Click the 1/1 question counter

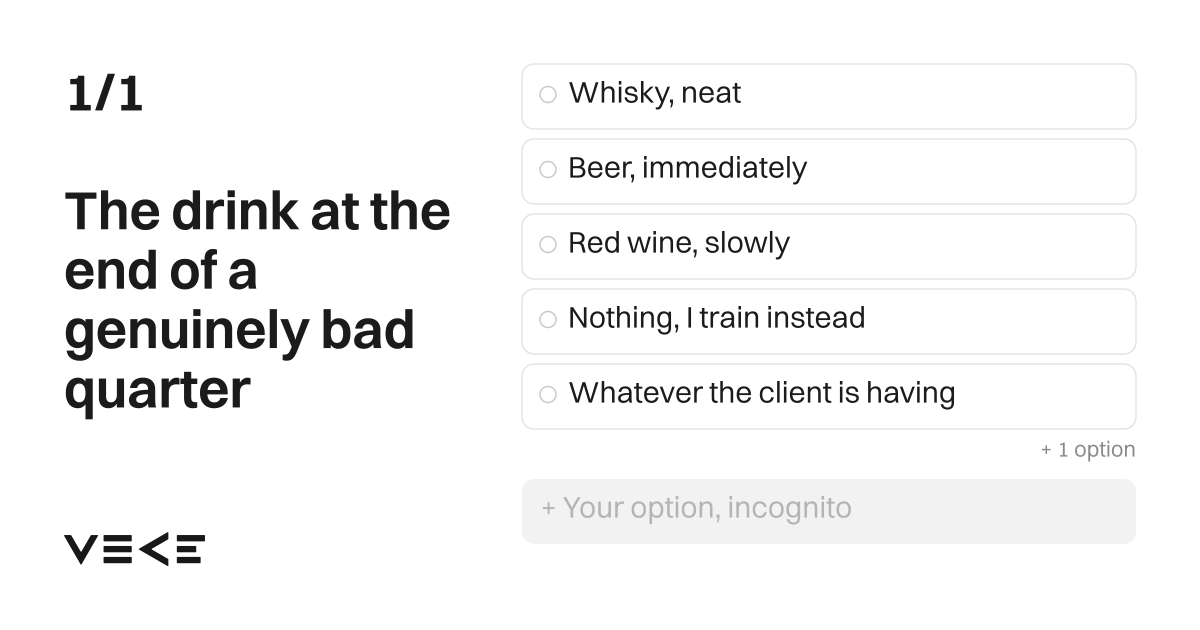pos(105,94)
